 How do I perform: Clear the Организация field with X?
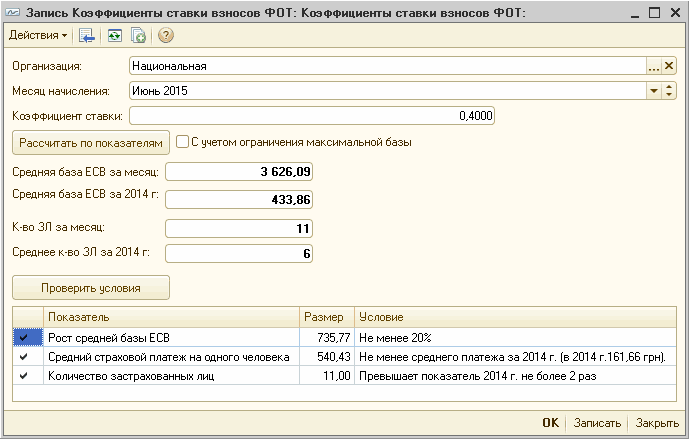click(669, 66)
